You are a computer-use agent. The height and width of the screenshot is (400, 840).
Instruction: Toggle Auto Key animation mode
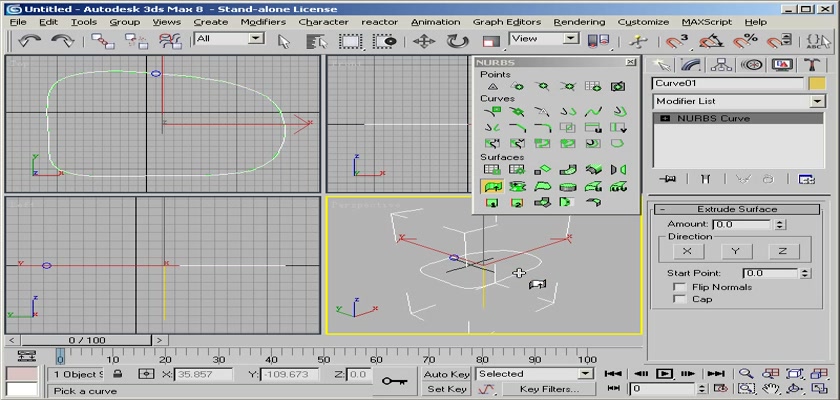(x=446, y=374)
